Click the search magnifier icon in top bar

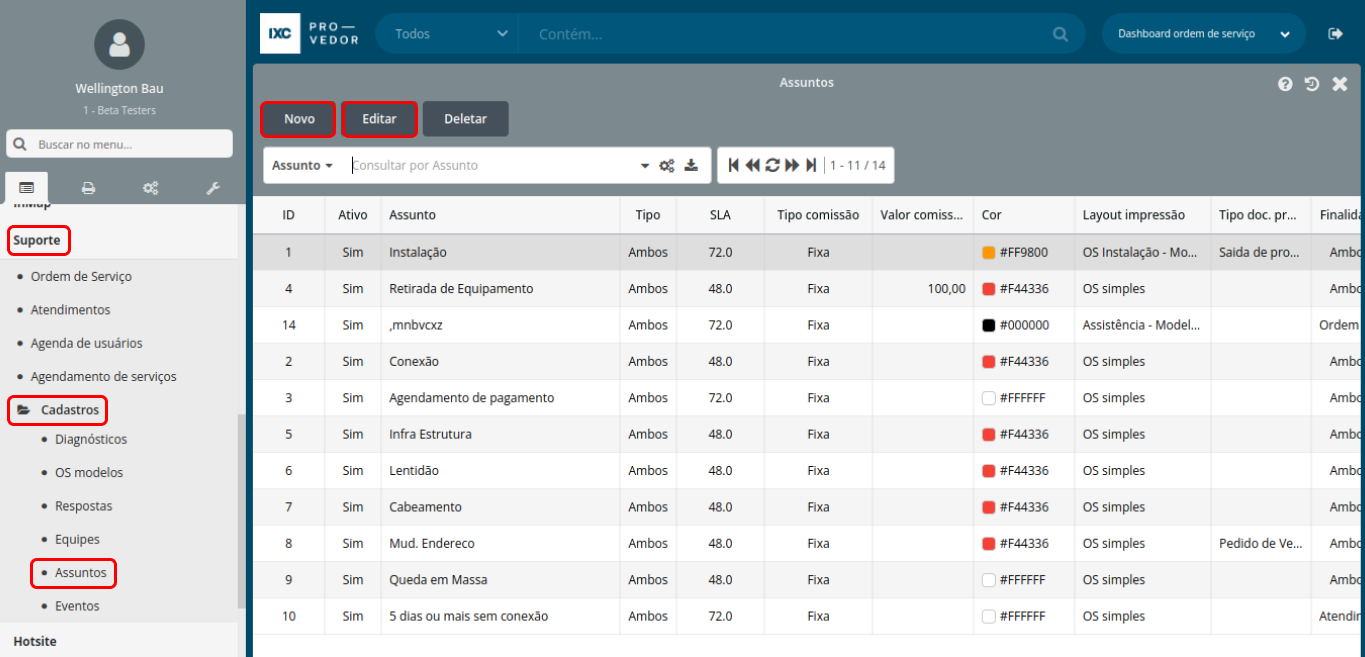(1060, 34)
